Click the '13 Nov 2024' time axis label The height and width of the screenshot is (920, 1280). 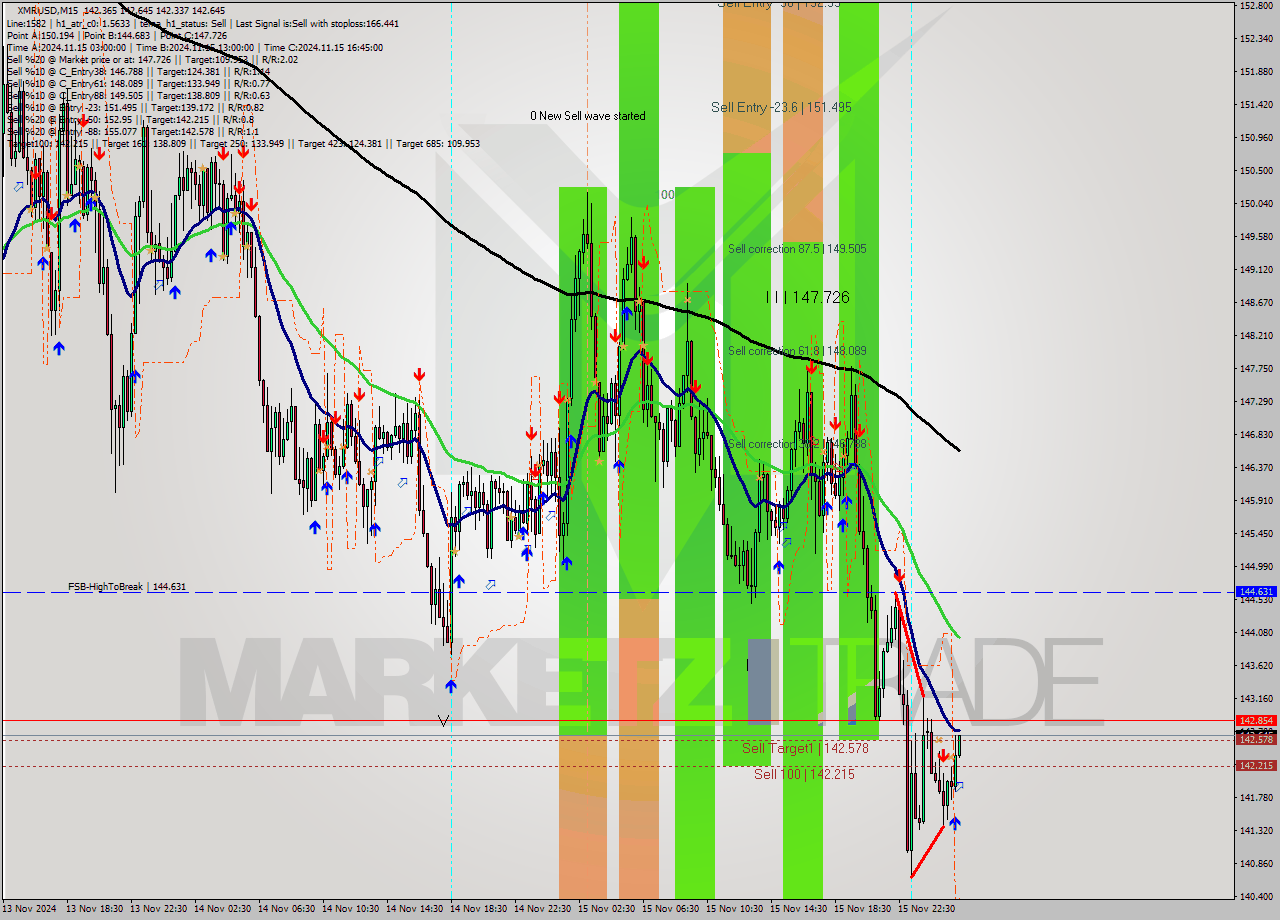(x=30, y=910)
